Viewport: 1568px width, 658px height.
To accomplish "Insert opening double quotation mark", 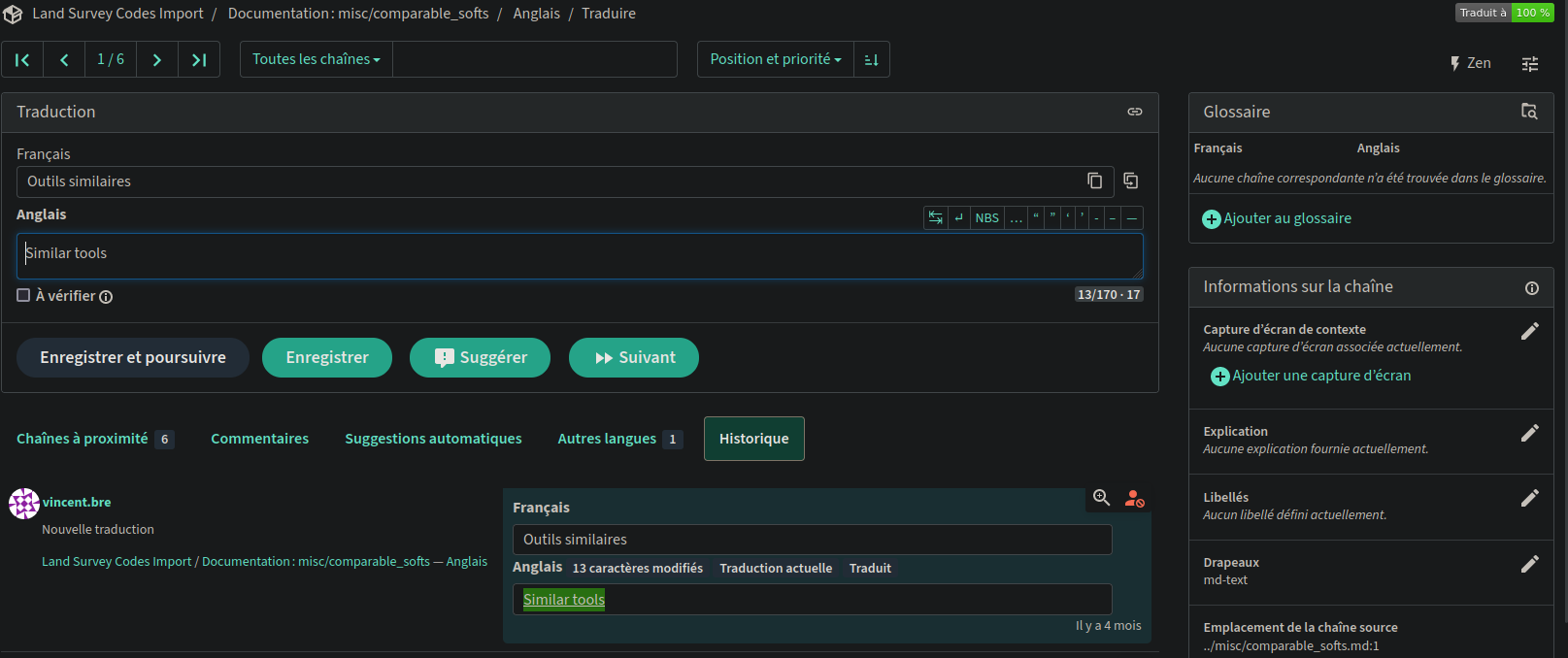I will tap(1037, 217).
